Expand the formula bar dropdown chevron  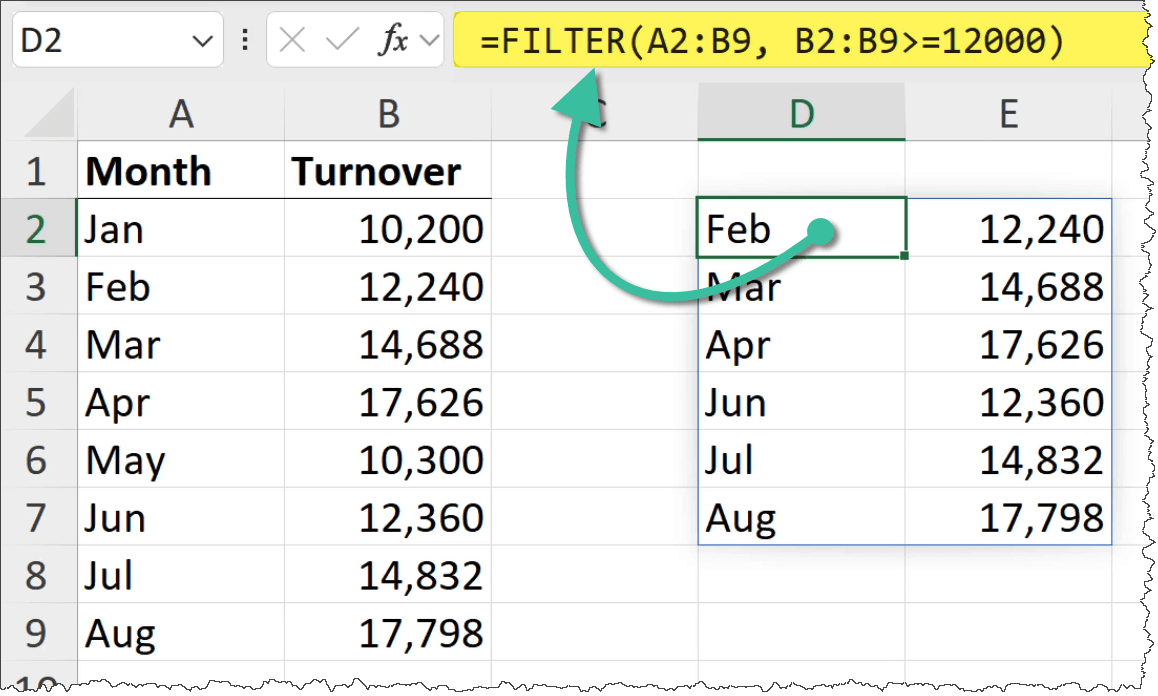pos(430,42)
